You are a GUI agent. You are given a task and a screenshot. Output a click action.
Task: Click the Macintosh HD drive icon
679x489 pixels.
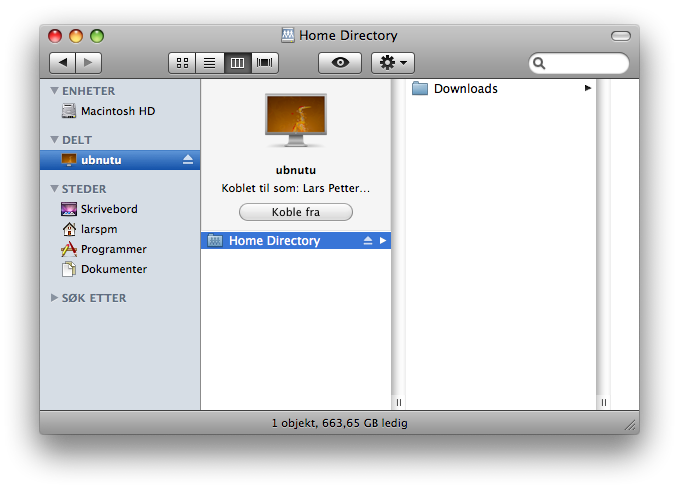(69, 111)
